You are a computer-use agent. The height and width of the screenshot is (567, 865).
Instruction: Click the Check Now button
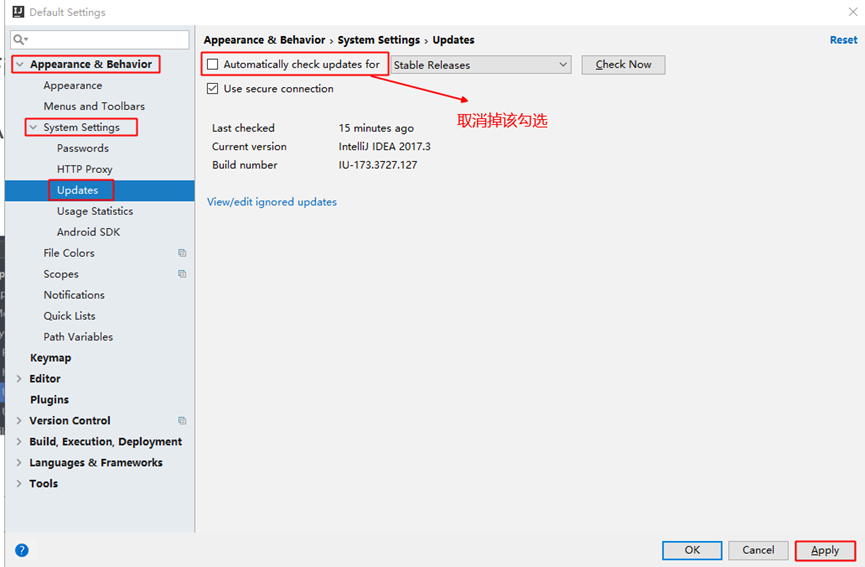coord(623,65)
